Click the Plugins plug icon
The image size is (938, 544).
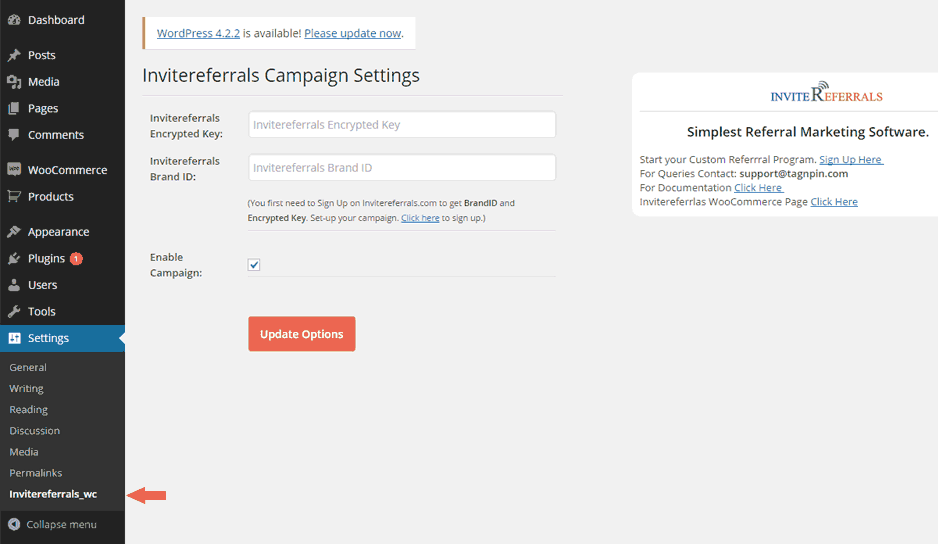point(14,258)
